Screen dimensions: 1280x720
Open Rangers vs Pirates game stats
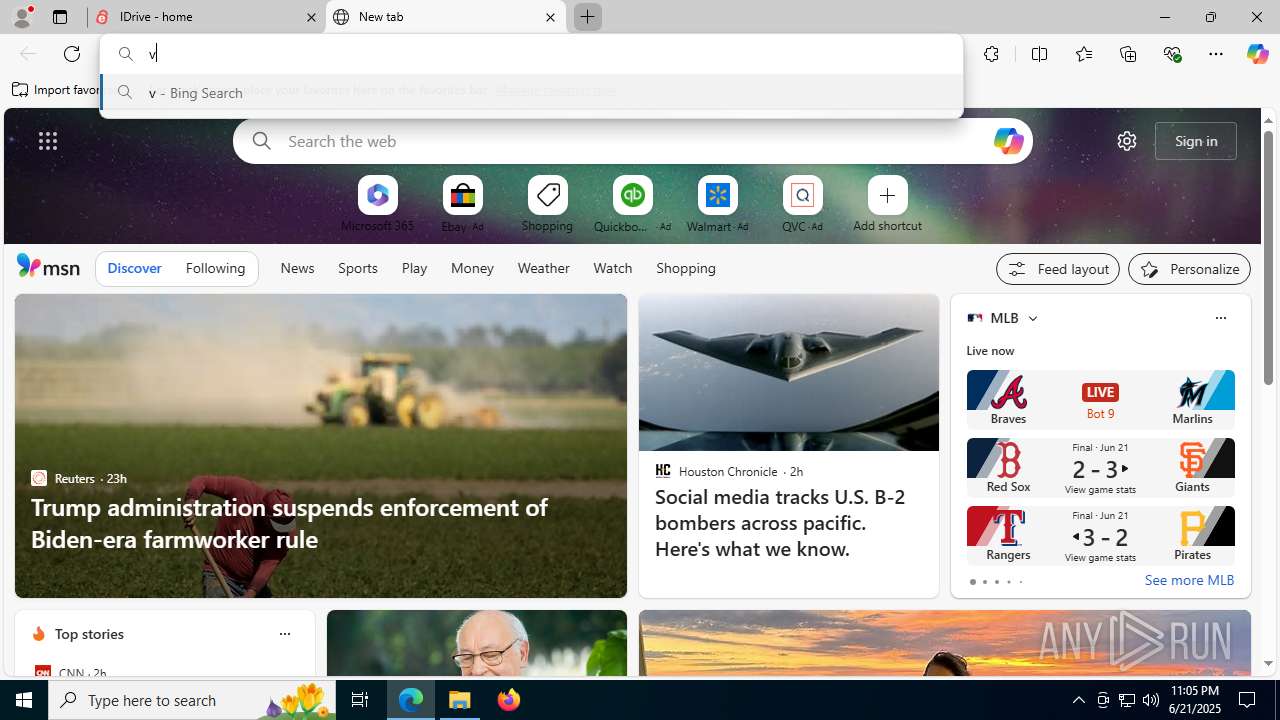pyautogui.click(x=1100, y=535)
